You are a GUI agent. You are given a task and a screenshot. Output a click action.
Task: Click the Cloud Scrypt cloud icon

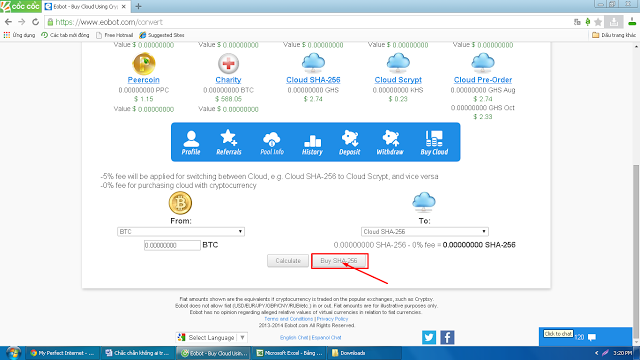click(x=398, y=63)
